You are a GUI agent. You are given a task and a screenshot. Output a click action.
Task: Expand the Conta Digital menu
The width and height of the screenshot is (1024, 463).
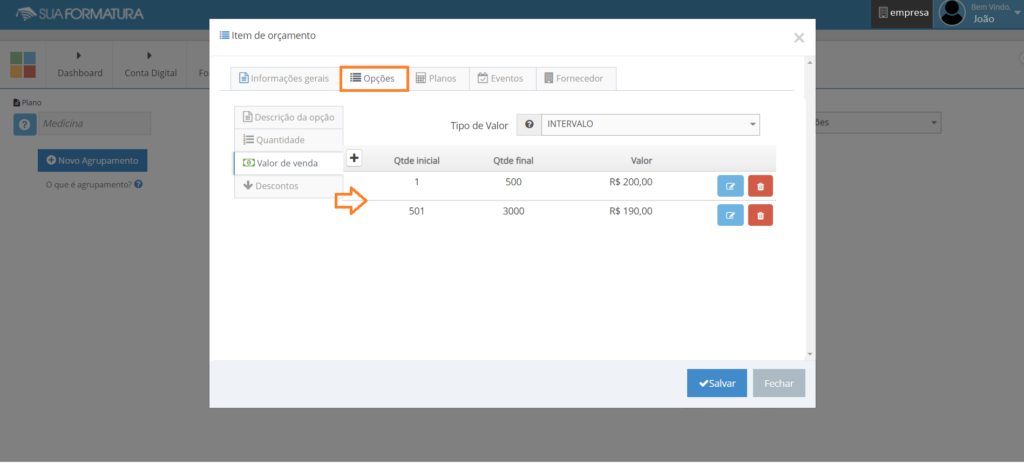point(150,64)
